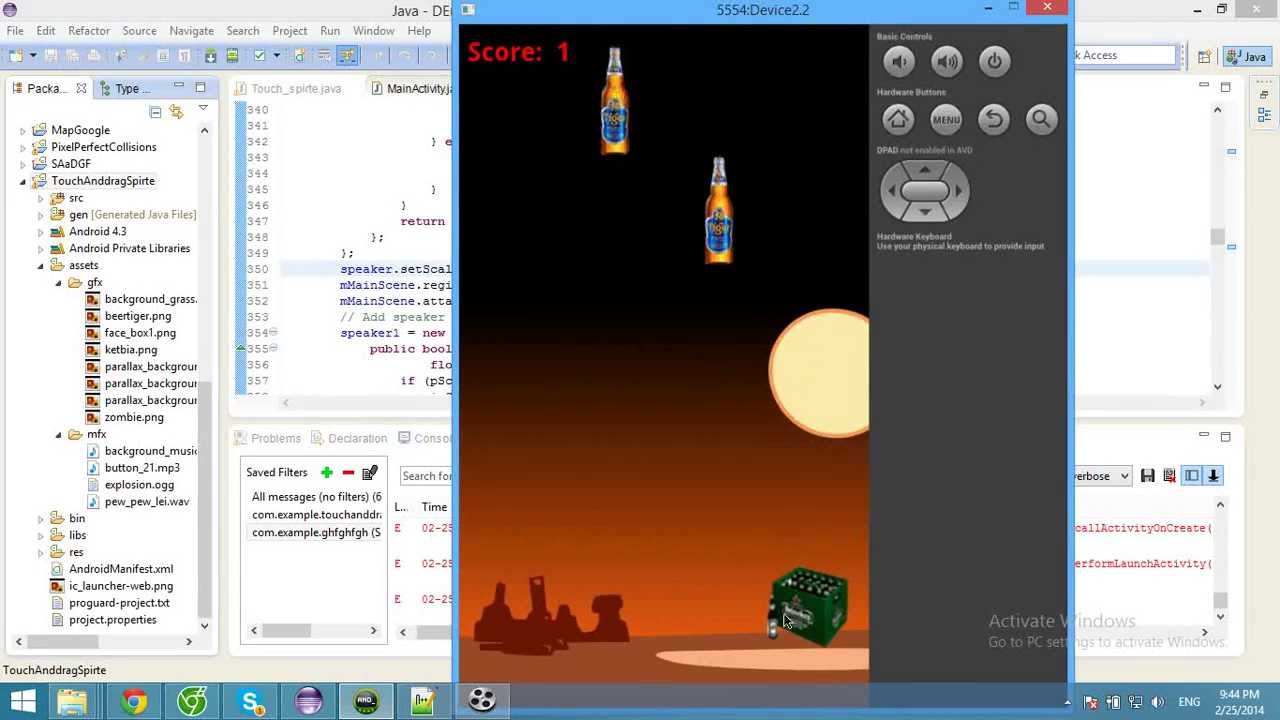This screenshot has width=1280, height=720.
Task: Open Skype from the taskbar
Action: 250,701
